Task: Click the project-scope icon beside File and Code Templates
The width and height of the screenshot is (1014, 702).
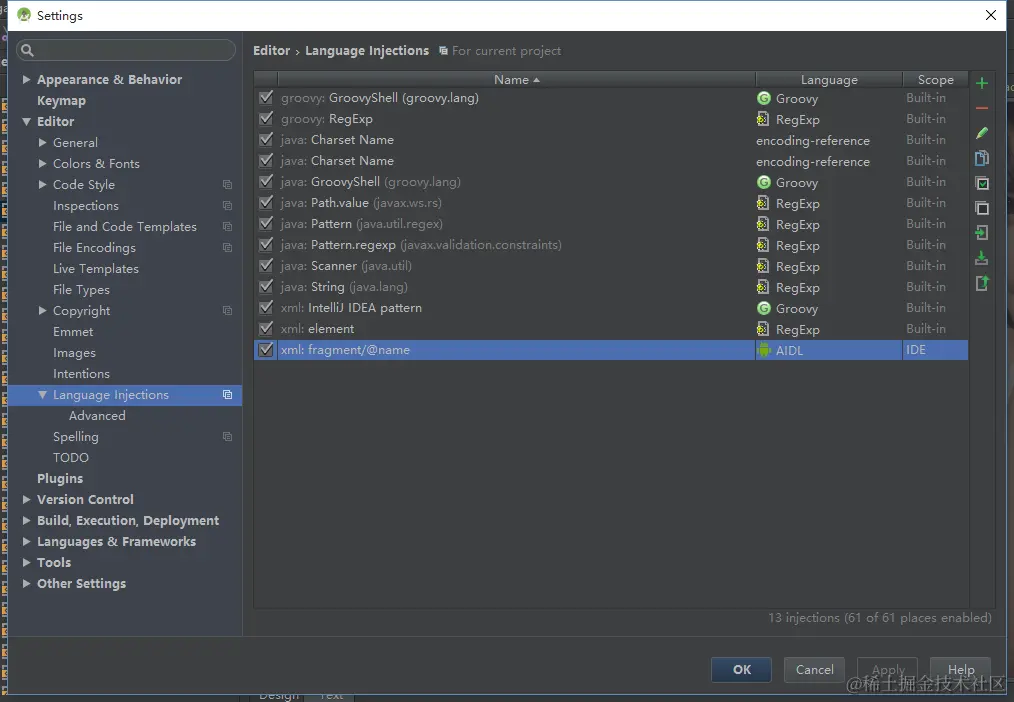Action: [x=228, y=227]
